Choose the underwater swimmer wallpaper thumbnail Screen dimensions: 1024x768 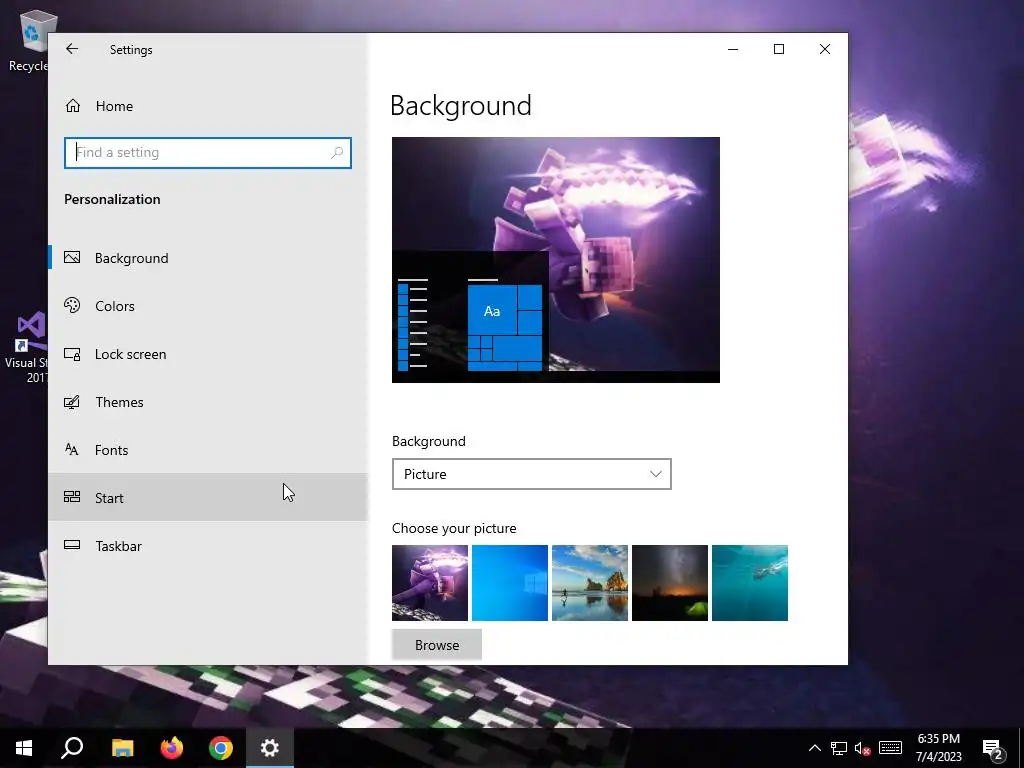point(750,583)
